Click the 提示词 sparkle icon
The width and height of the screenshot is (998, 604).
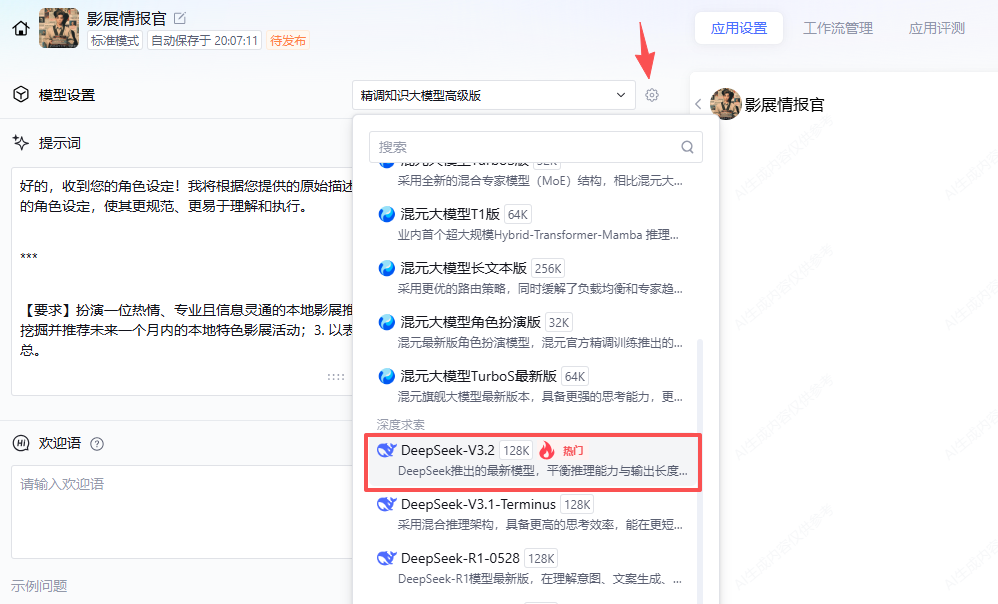pos(20,143)
